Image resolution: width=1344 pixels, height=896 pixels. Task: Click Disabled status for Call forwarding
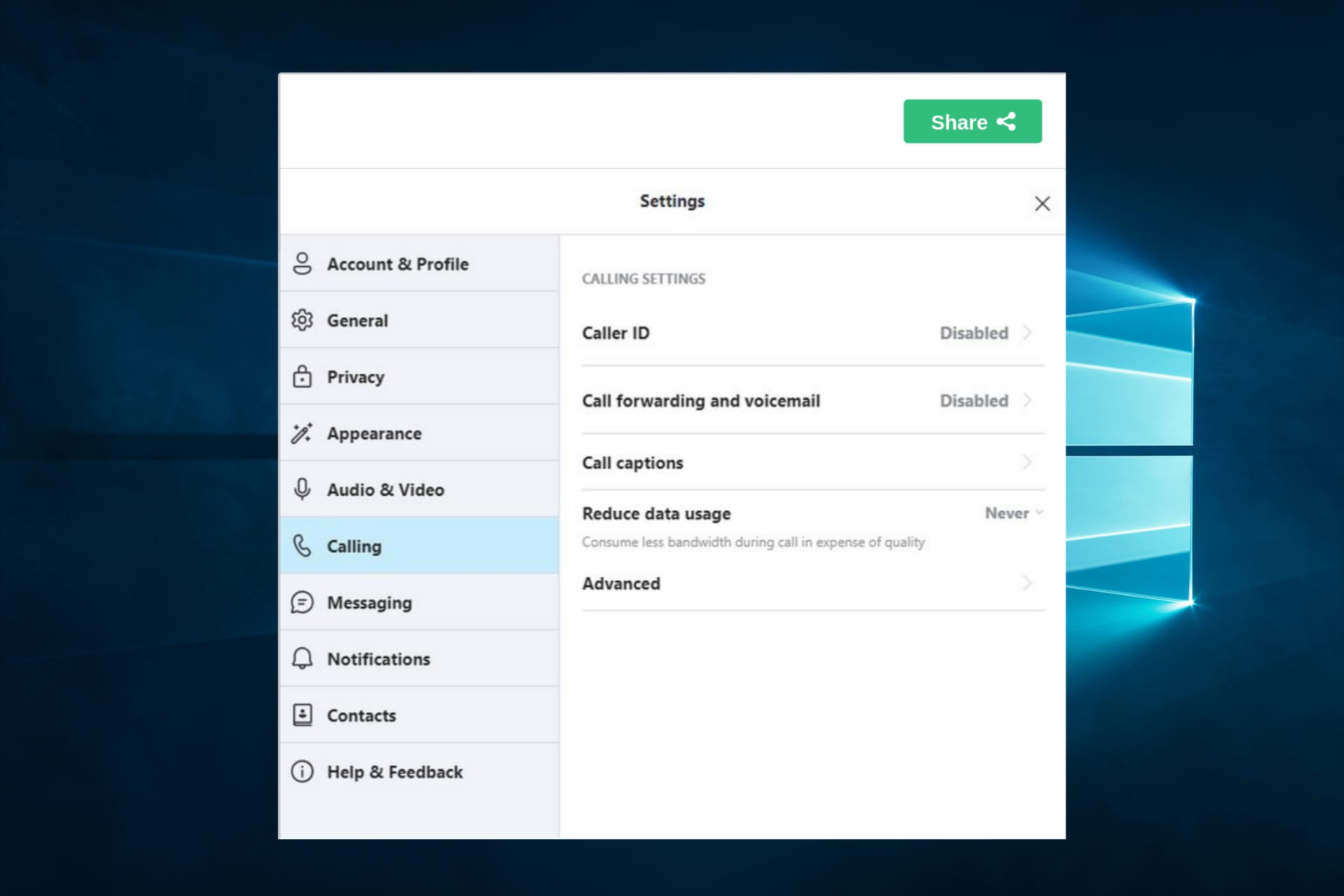click(x=974, y=401)
